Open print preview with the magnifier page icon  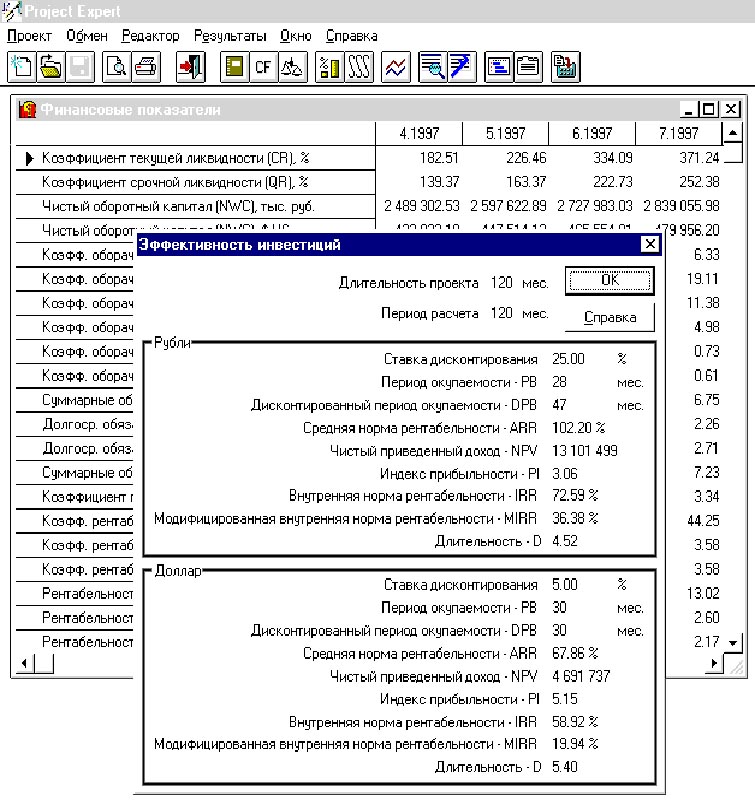point(117,67)
